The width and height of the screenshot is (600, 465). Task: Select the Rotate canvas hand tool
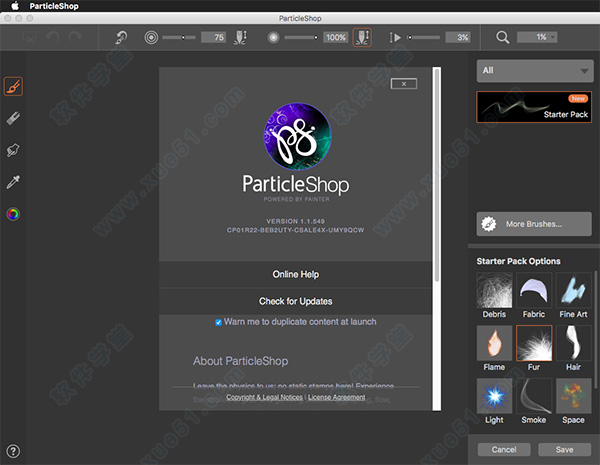click(13, 150)
